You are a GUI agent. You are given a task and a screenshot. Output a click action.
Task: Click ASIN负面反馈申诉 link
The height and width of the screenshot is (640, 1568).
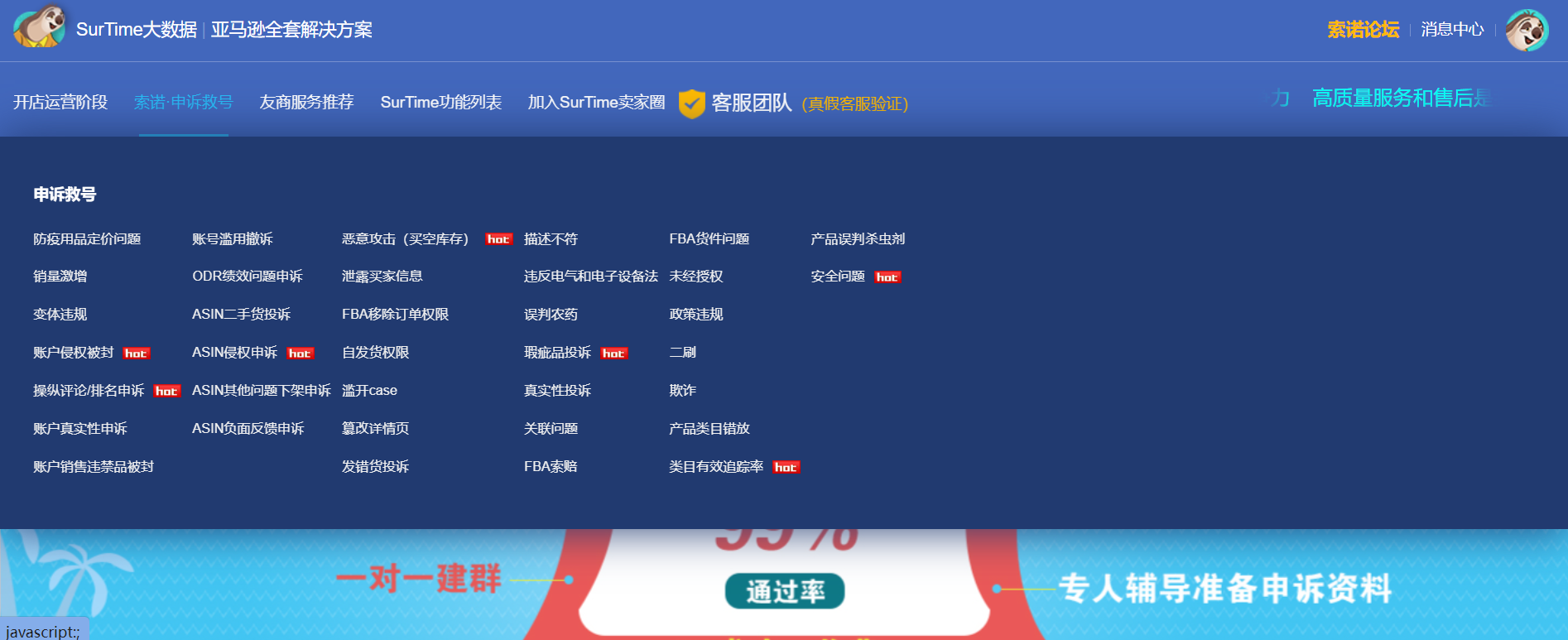tap(248, 429)
